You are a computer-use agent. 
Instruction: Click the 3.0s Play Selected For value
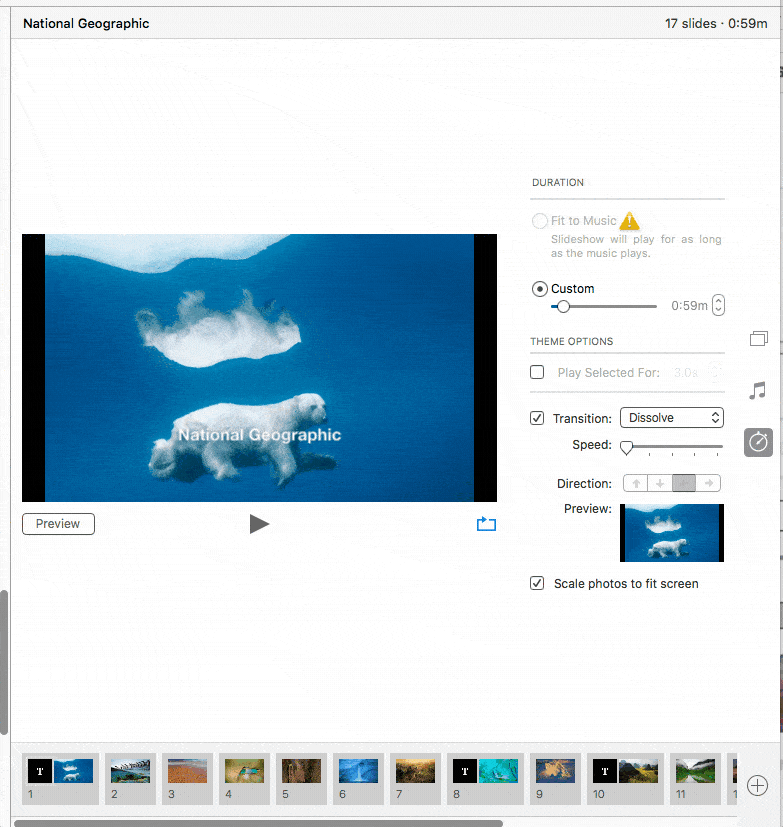pyautogui.click(x=685, y=373)
